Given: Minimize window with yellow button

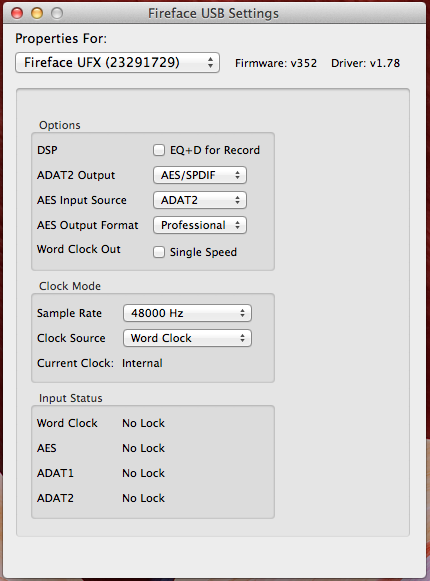Looking at the screenshot, I should (x=37, y=13).
